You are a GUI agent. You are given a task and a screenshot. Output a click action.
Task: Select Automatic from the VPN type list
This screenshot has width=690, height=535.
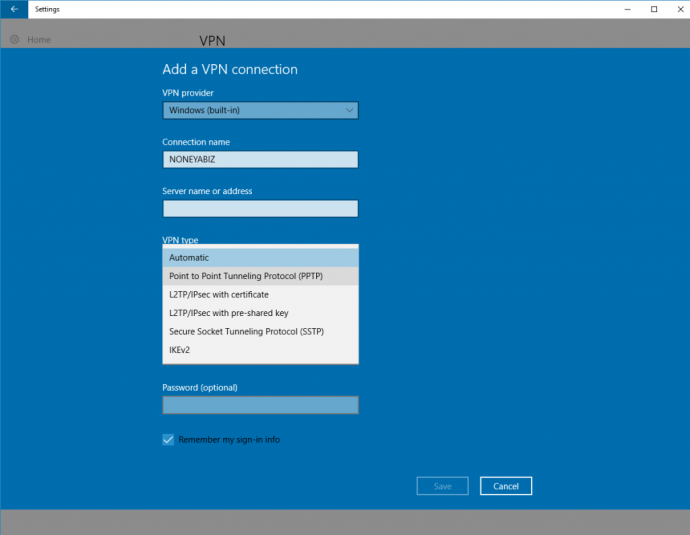coord(260,258)
